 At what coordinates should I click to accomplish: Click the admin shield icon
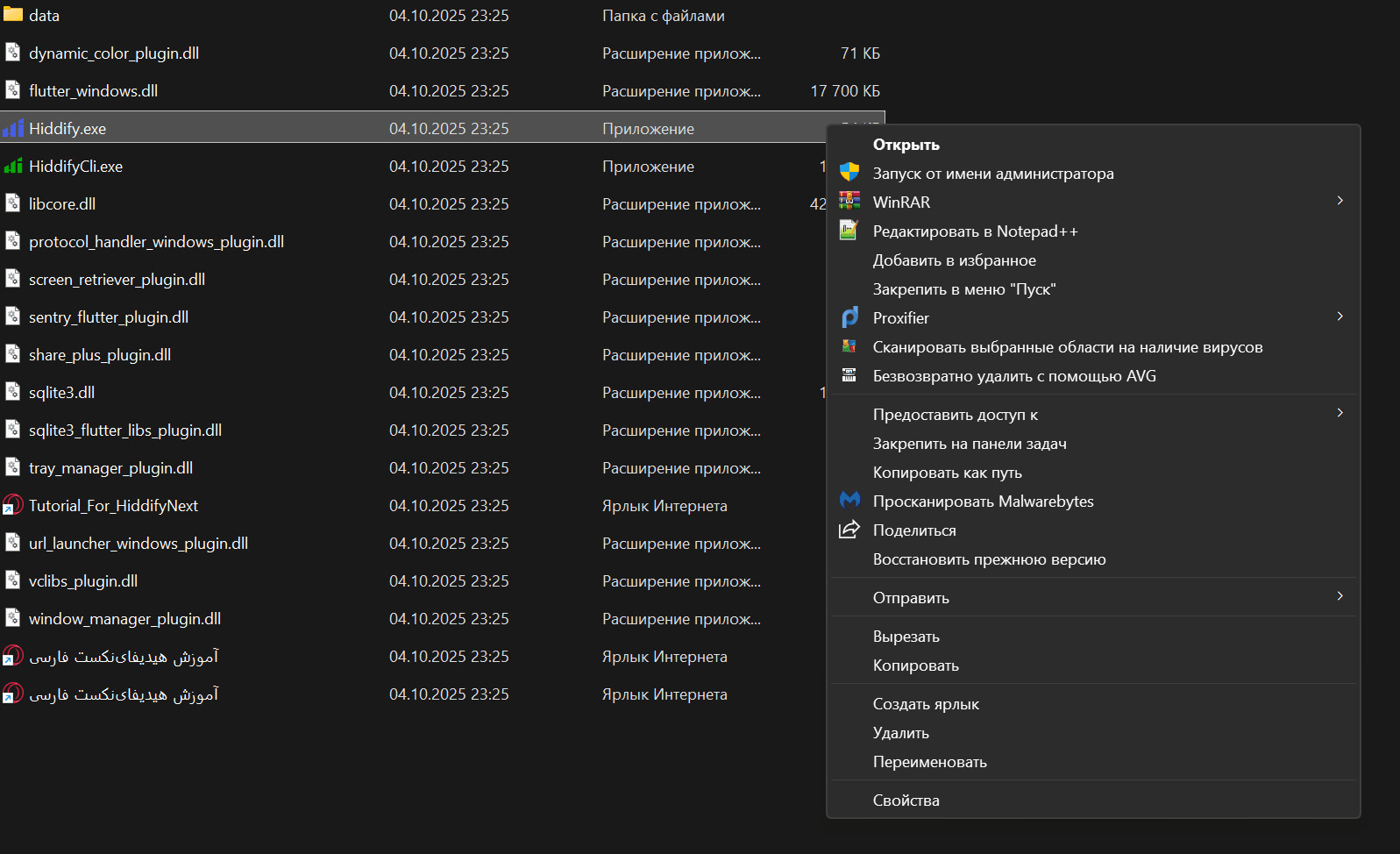tap(849, 173)
